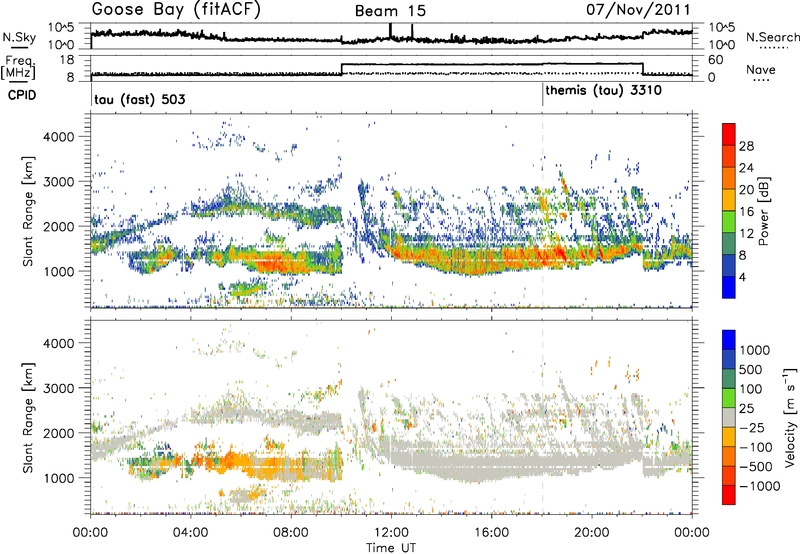800x554 pixels.
Task: Click the "-500" tick on Velocity colorbar
Action: (x=756, y=466)
